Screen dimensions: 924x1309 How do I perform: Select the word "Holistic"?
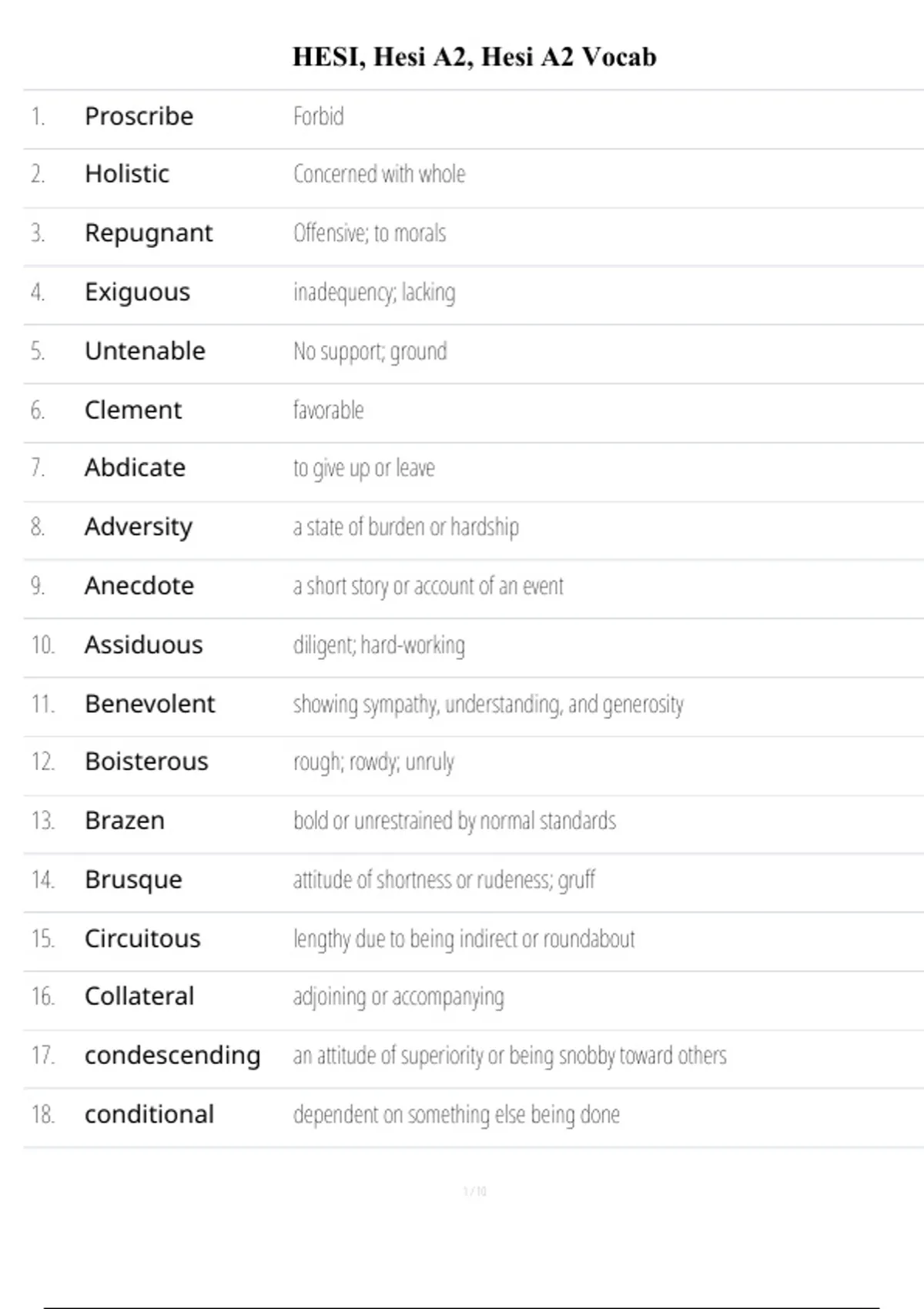127,174
